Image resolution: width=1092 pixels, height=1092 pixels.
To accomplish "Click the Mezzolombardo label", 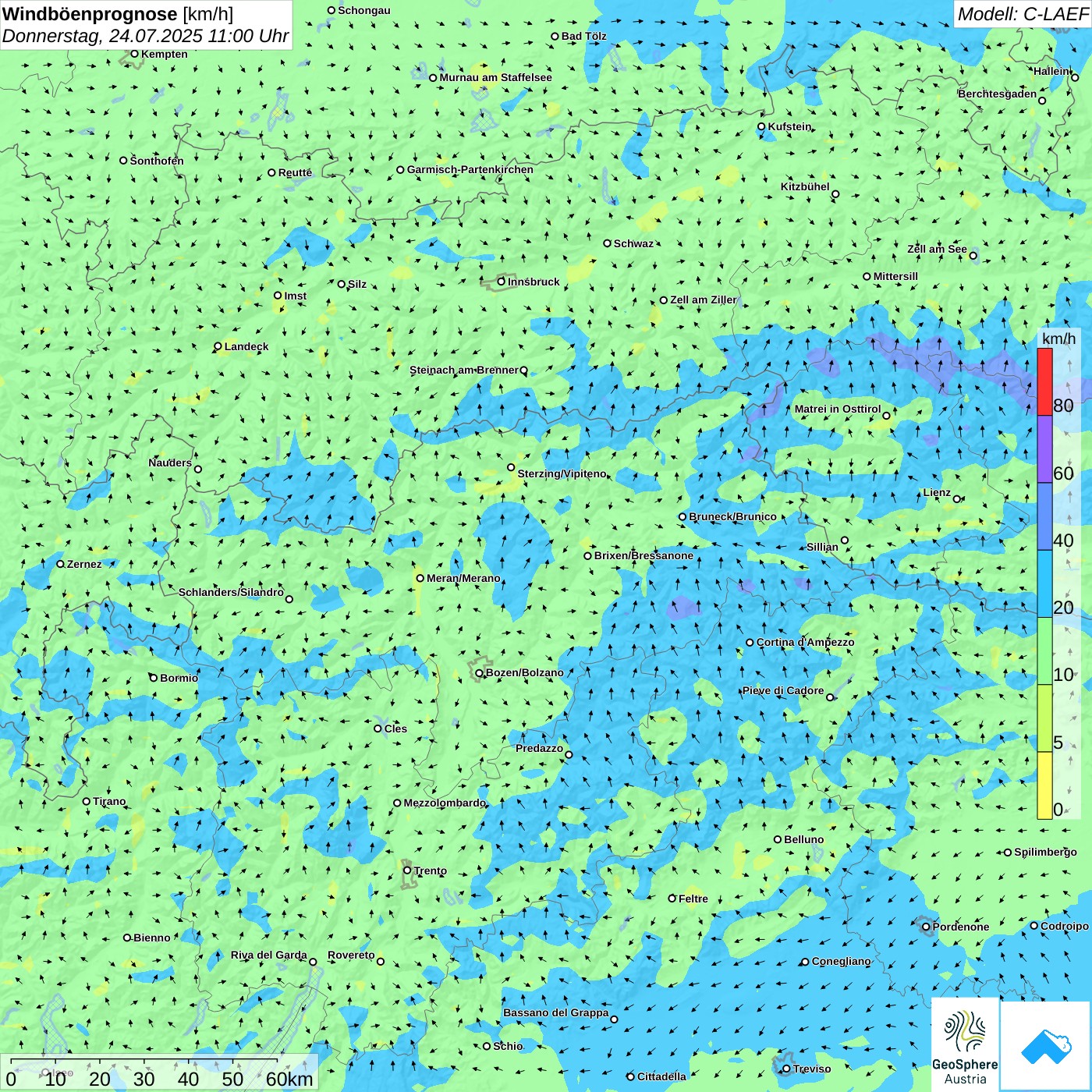I will click(x=445, y=803).
